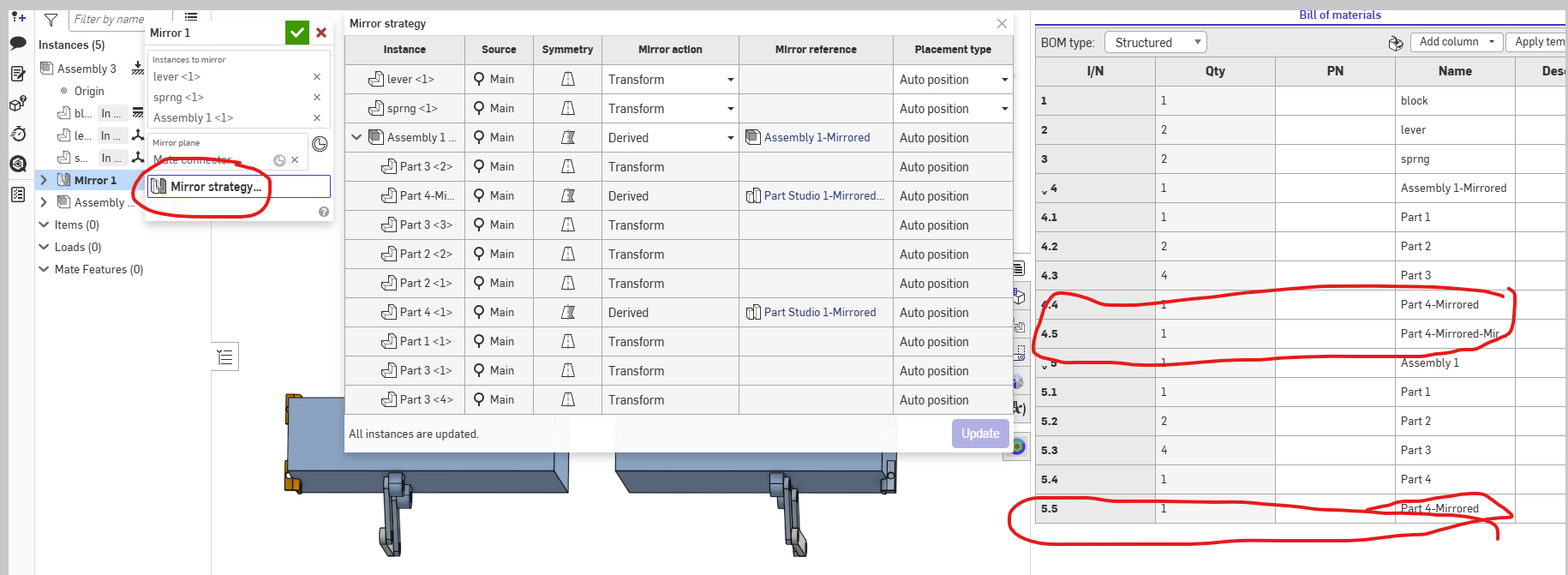Open Placement type dropdown for lever <1>

(1005, 80)
